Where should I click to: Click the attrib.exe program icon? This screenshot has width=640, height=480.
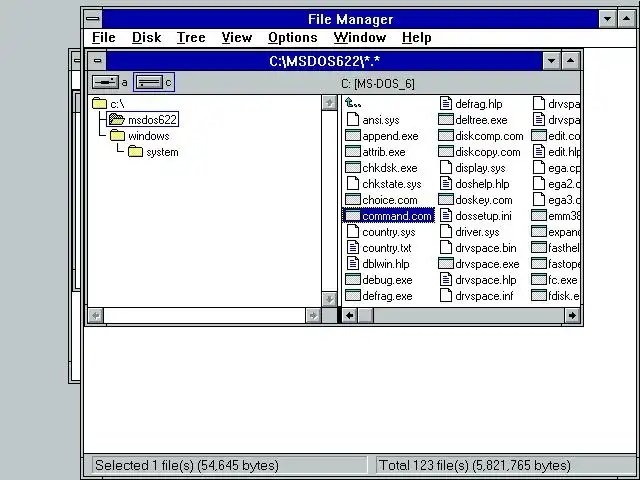click(x=353, y=151)
